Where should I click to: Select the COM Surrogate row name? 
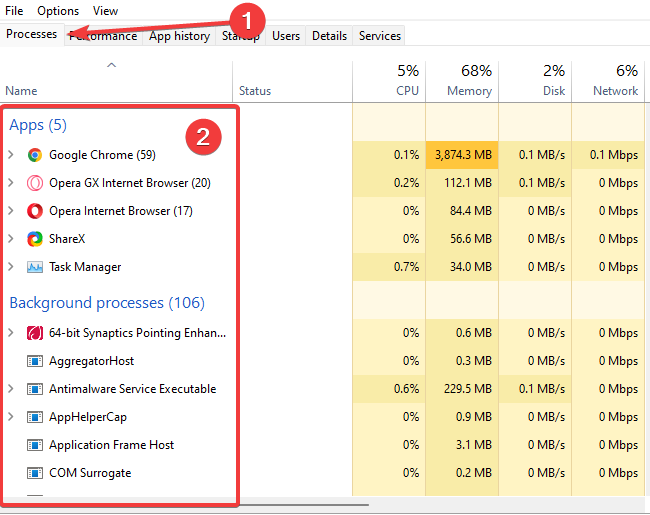90,473
